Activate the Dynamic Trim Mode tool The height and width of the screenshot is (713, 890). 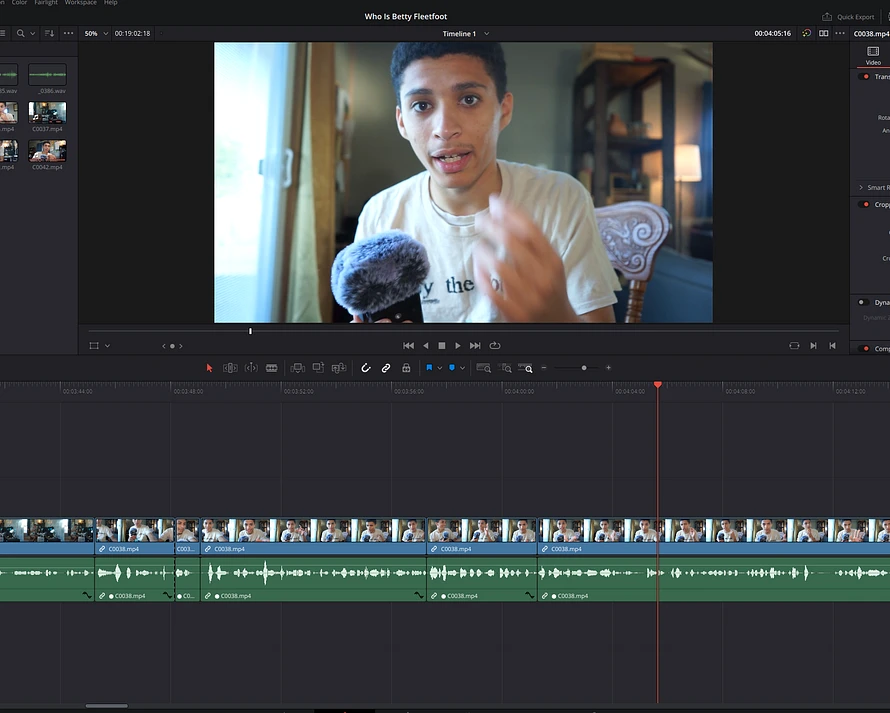tap(251, 368)
